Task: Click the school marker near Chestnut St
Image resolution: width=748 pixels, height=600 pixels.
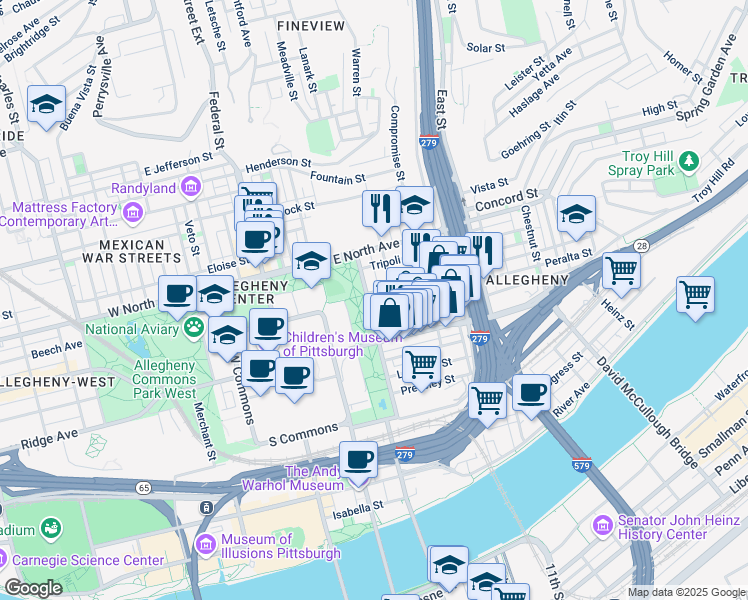Action: 576,215
